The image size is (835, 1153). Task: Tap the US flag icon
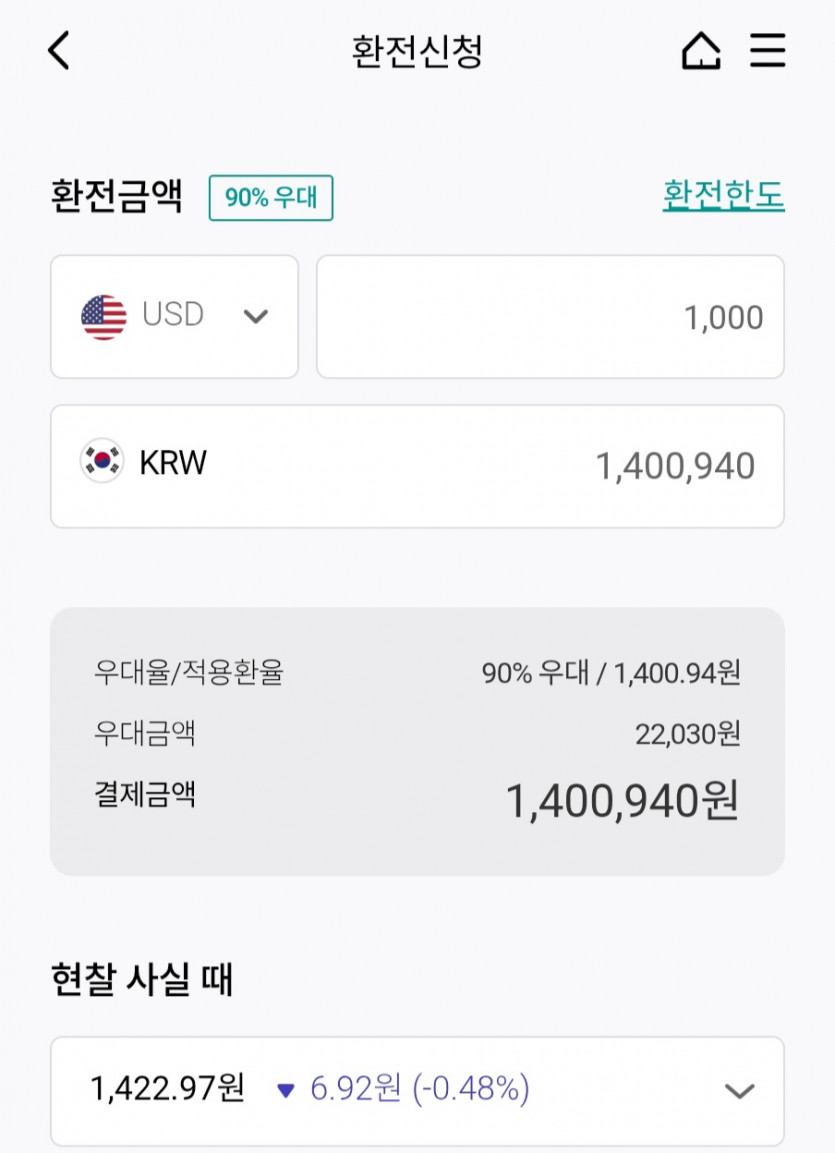(x=104, y=317)
